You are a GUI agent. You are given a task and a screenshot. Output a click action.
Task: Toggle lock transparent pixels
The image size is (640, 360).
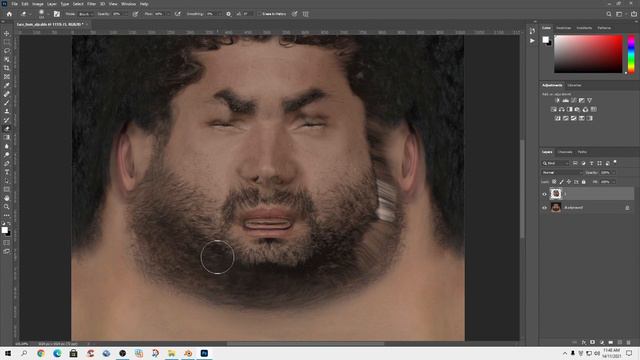(x=554, y=182)
